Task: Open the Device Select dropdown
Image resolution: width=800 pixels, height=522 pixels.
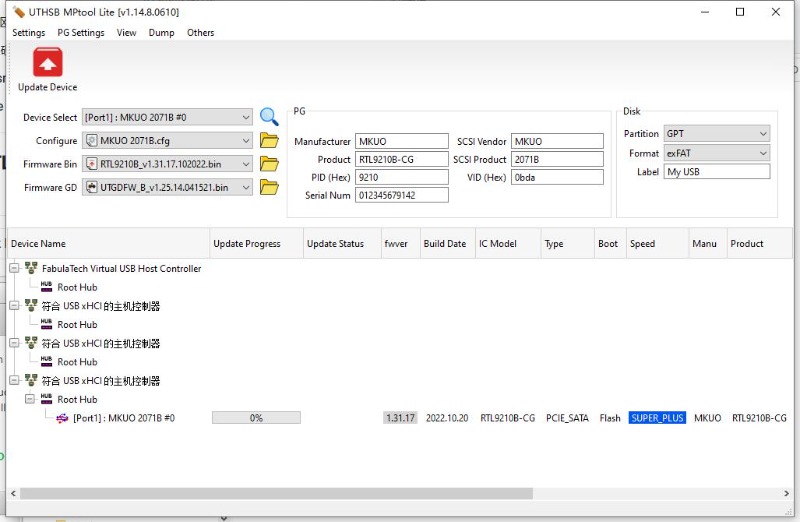Action: click(246, 117)
